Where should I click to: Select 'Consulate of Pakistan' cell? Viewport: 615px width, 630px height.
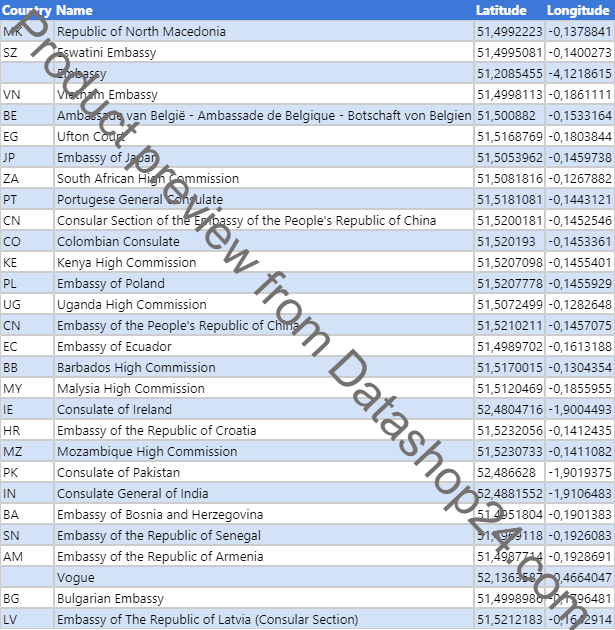[264, 472]
